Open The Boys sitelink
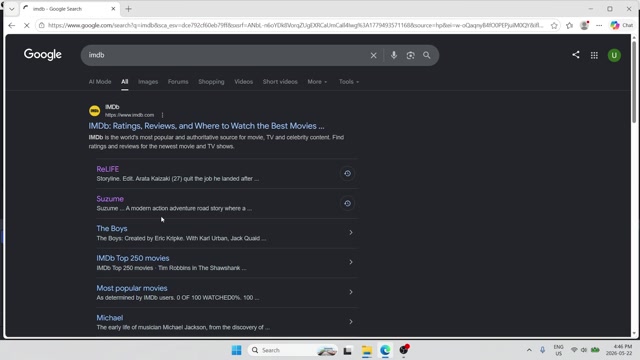The height and width of the screenshot is (360, 640). (112, 229)
